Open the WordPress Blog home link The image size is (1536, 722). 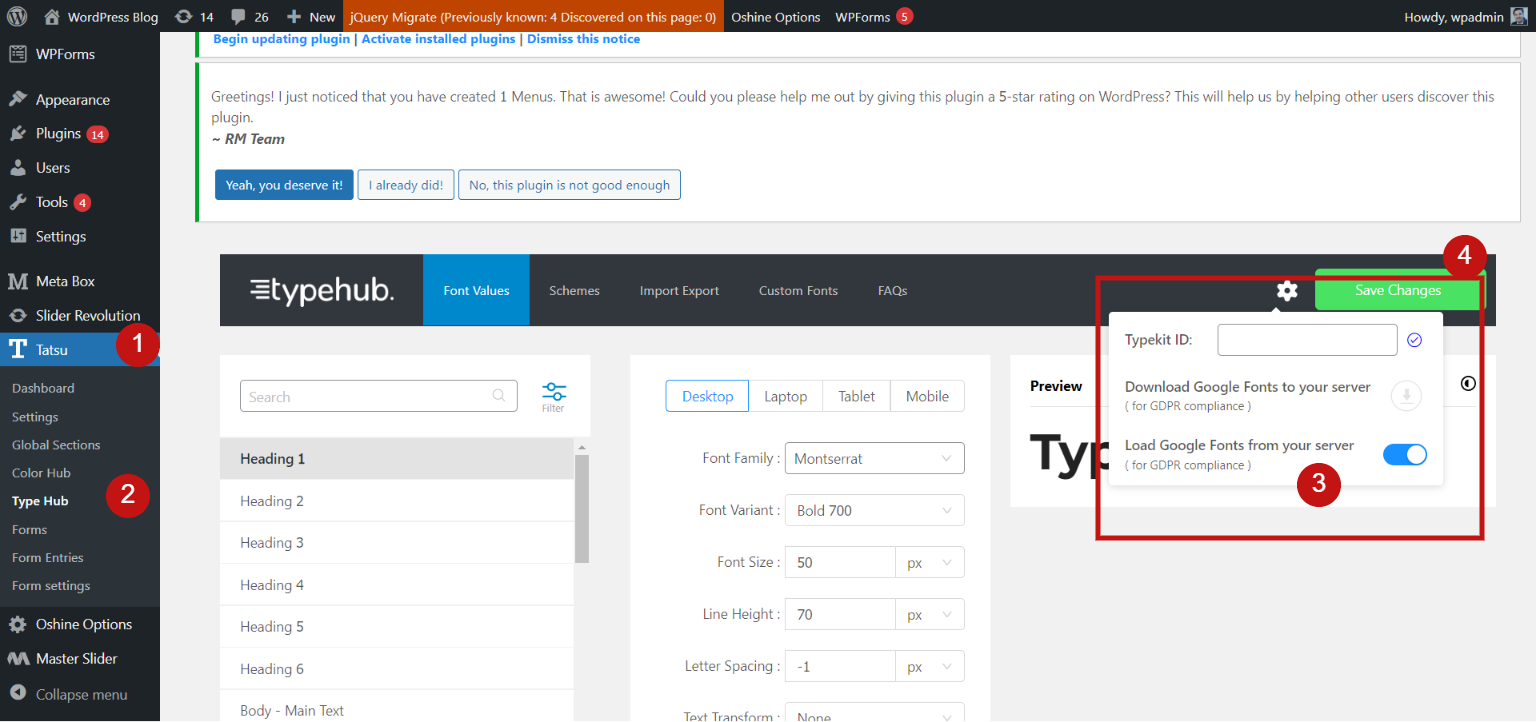pos(101,16)
